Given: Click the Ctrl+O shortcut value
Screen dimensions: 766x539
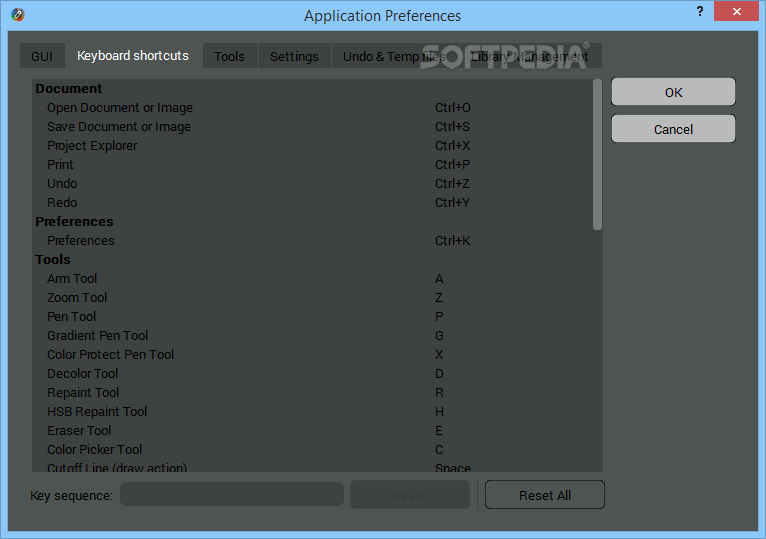Looking at the screenshot, I should click(452, 108).
